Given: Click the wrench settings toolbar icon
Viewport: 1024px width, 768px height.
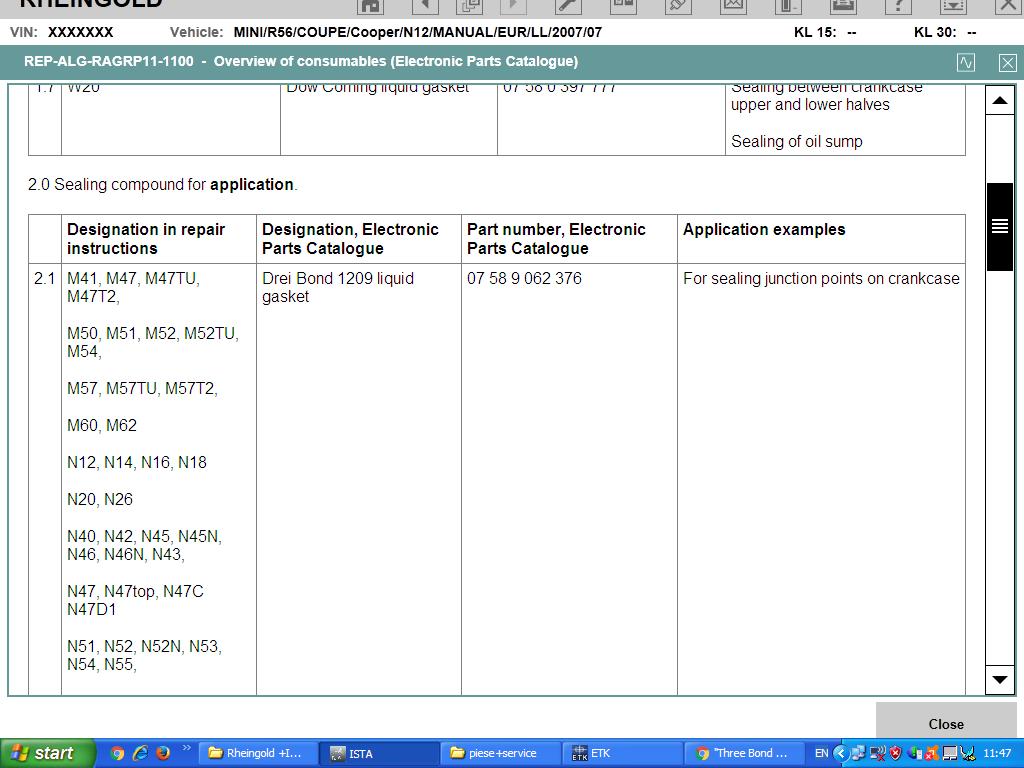Looking at the screenshot, I should click(x=568, y=5).
